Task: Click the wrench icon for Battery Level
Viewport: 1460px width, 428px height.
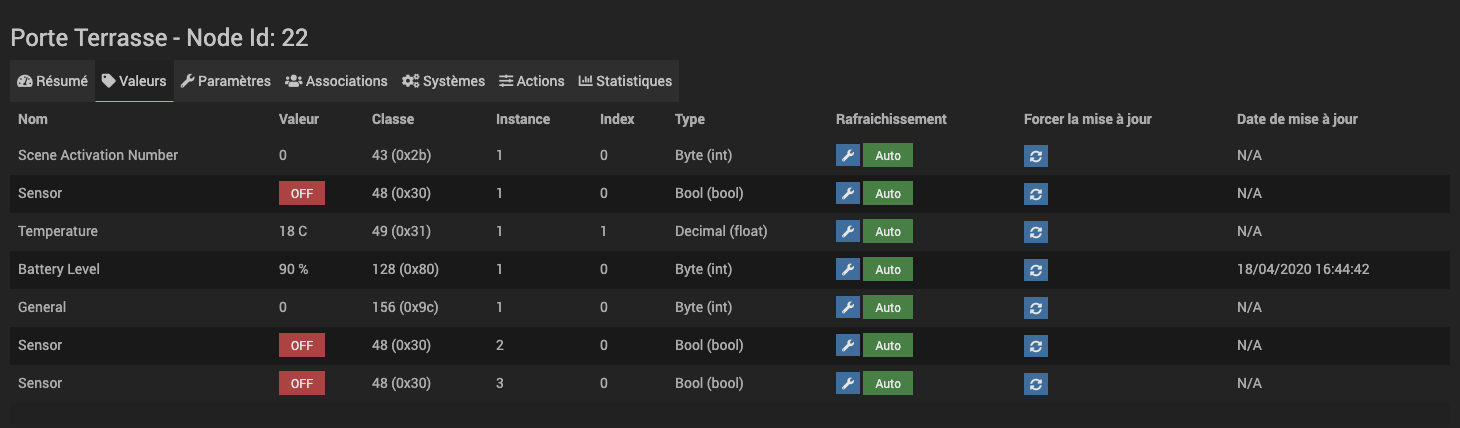Action: pos(848,270)
